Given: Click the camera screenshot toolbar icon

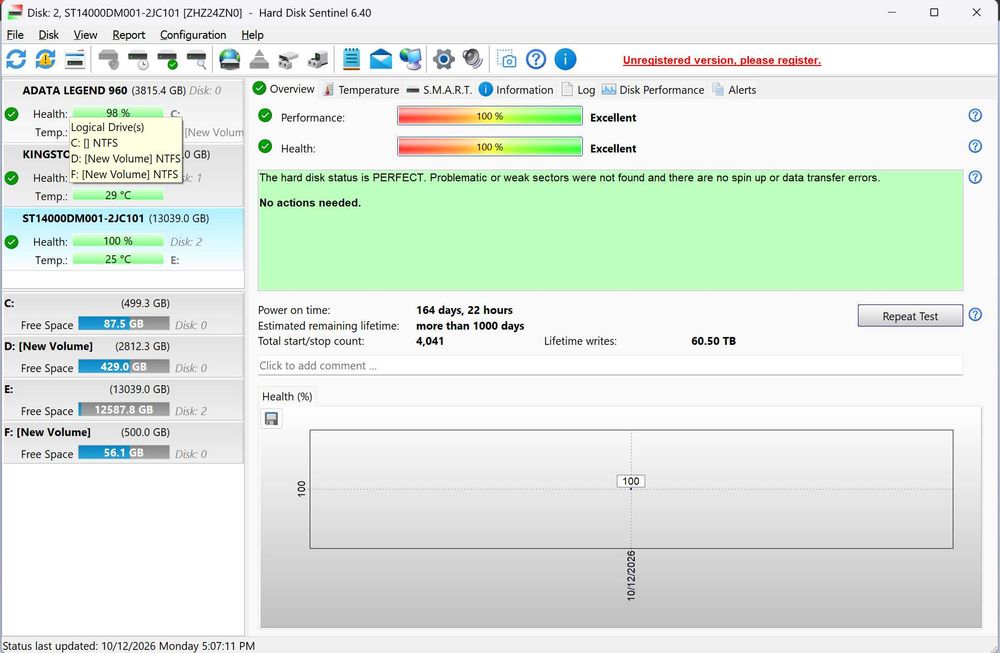Looking at the screenshot, I should point(506,59).
